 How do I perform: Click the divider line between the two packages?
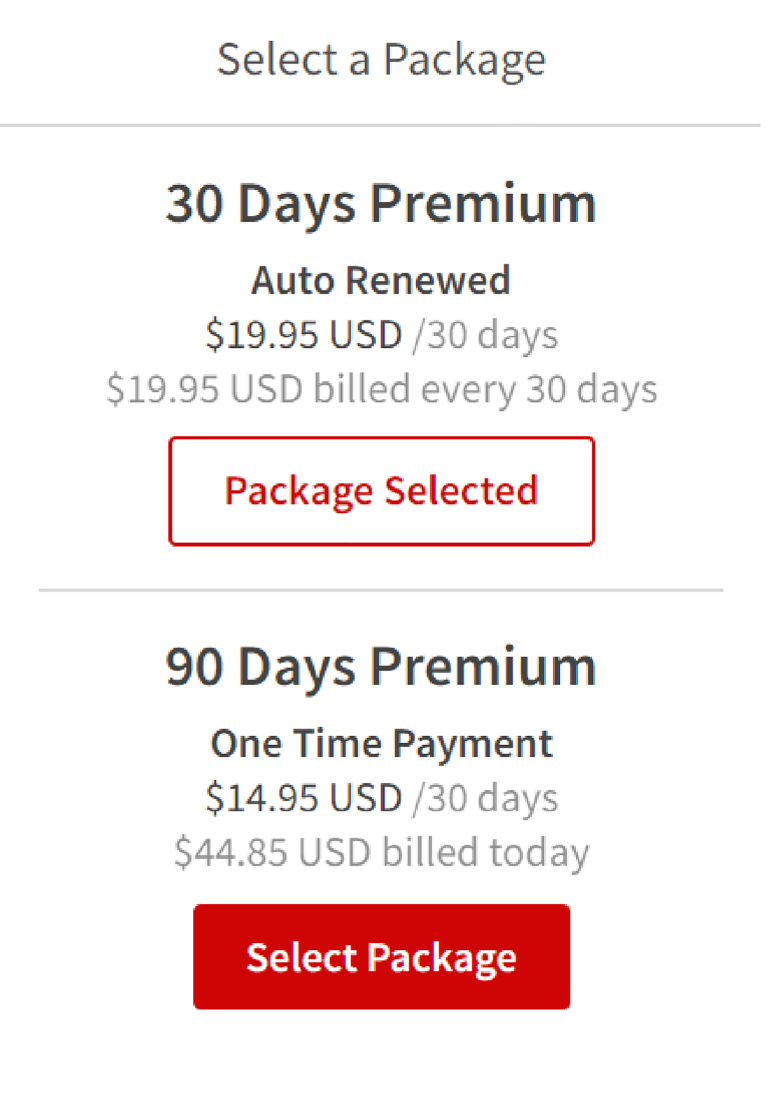point(381,590)
